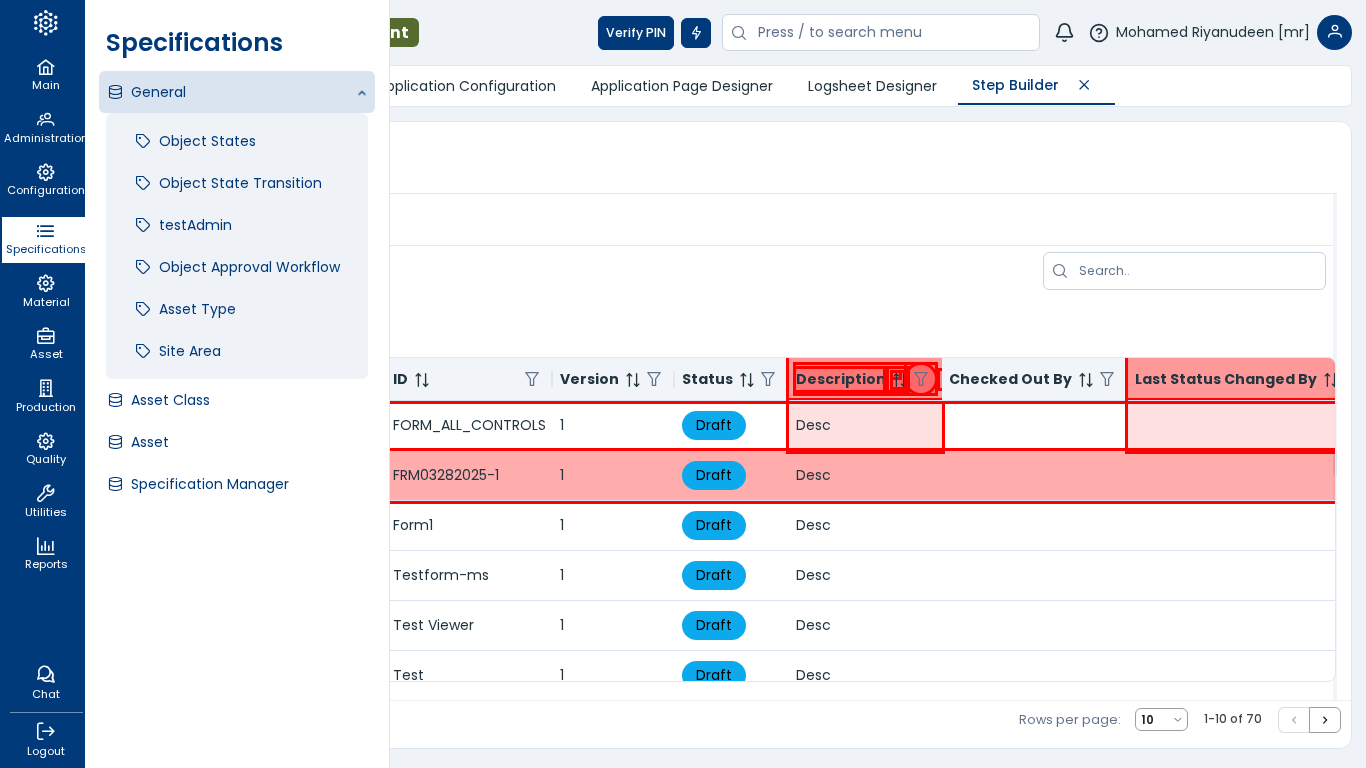Open the help question mark icon
1366x768 pixels.
pos(1099,33)
